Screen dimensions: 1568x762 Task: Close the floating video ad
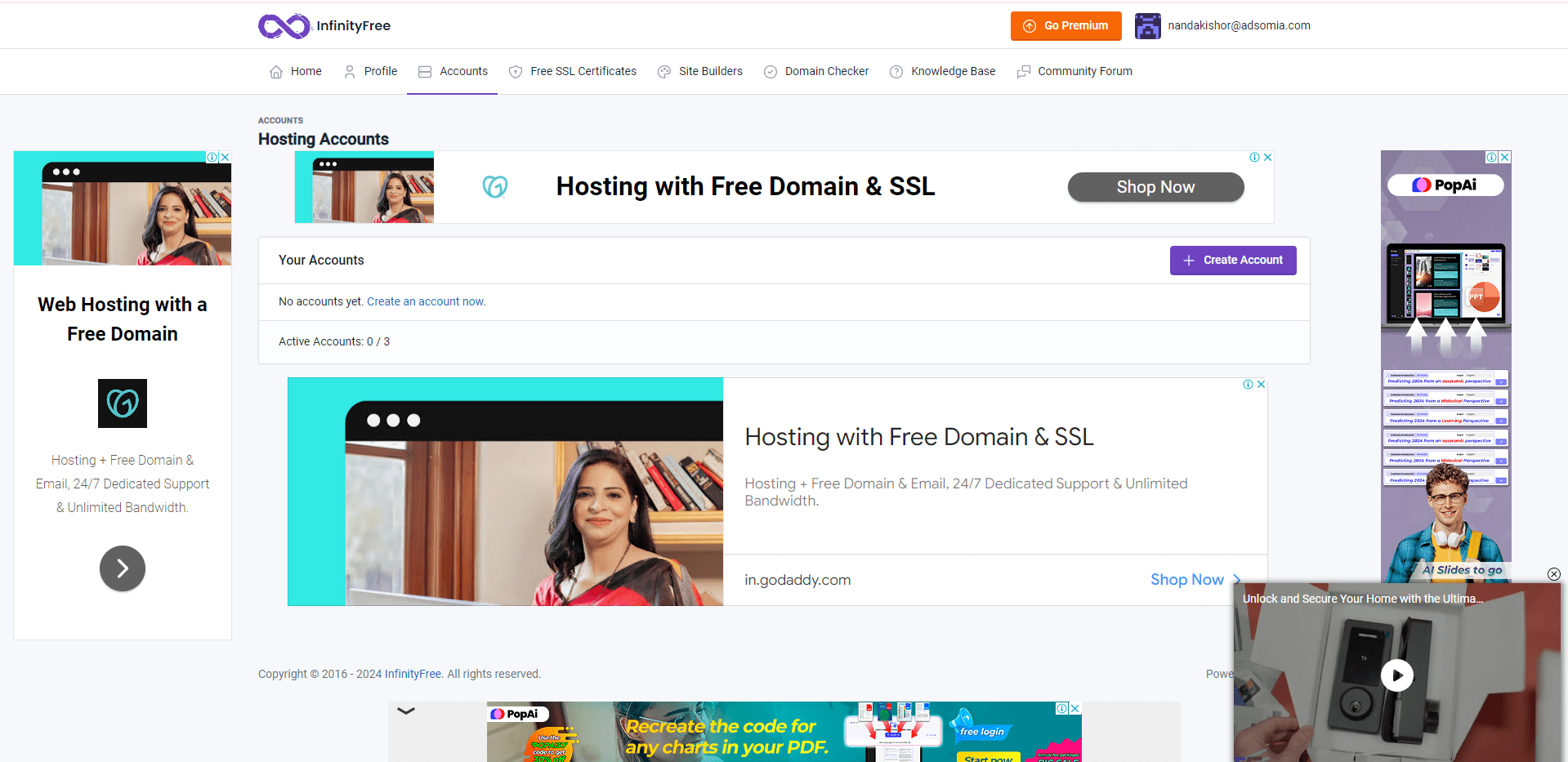click(1553, 574)
